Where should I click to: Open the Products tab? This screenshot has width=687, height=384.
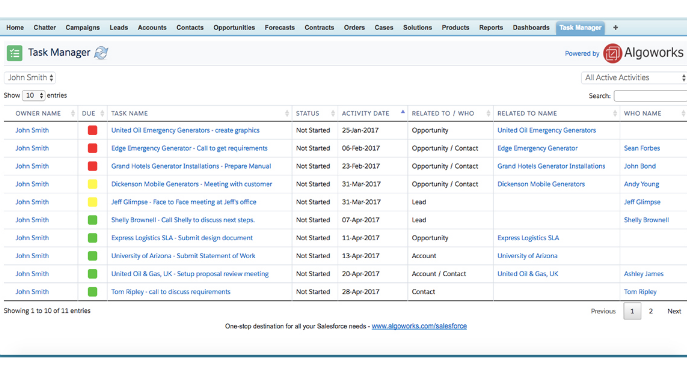point(455,28)
